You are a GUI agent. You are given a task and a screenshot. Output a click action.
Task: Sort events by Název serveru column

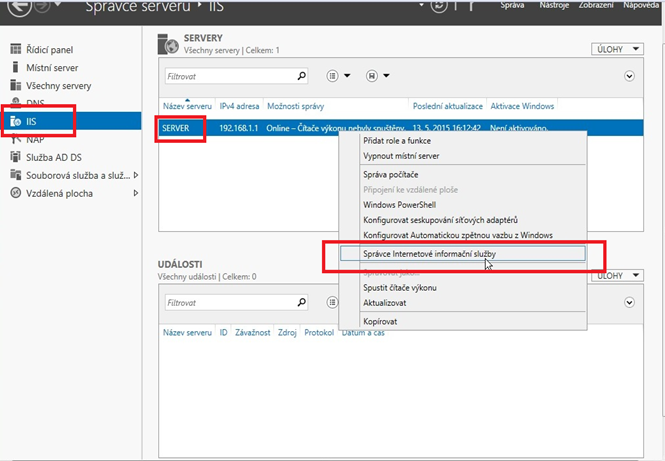click(x=187, y=332)
